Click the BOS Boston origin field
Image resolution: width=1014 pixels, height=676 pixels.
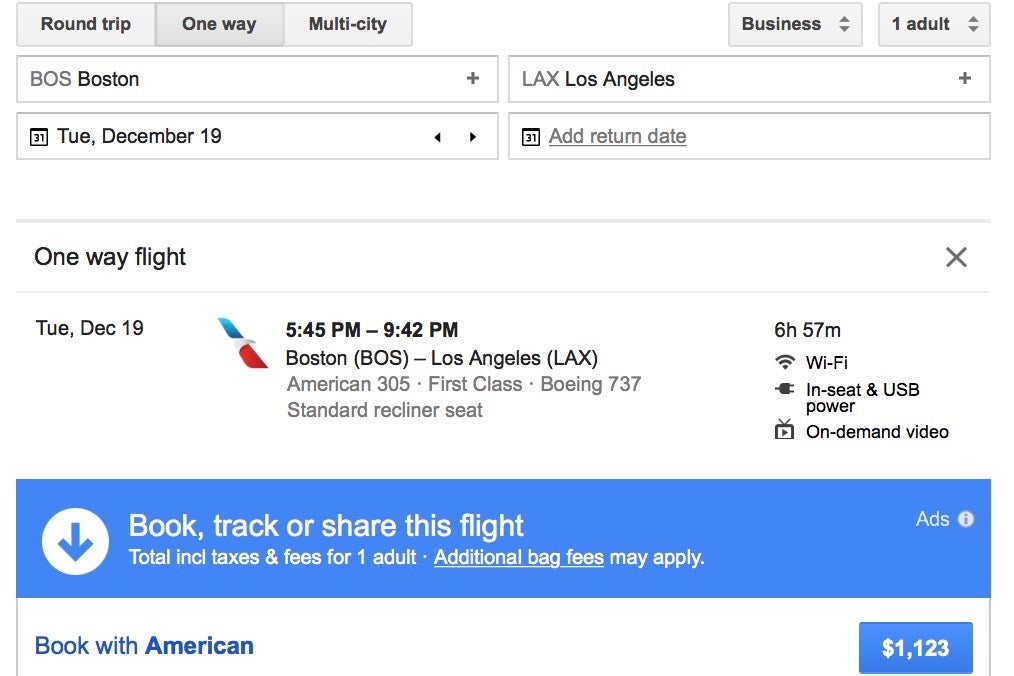click(240, 79)
